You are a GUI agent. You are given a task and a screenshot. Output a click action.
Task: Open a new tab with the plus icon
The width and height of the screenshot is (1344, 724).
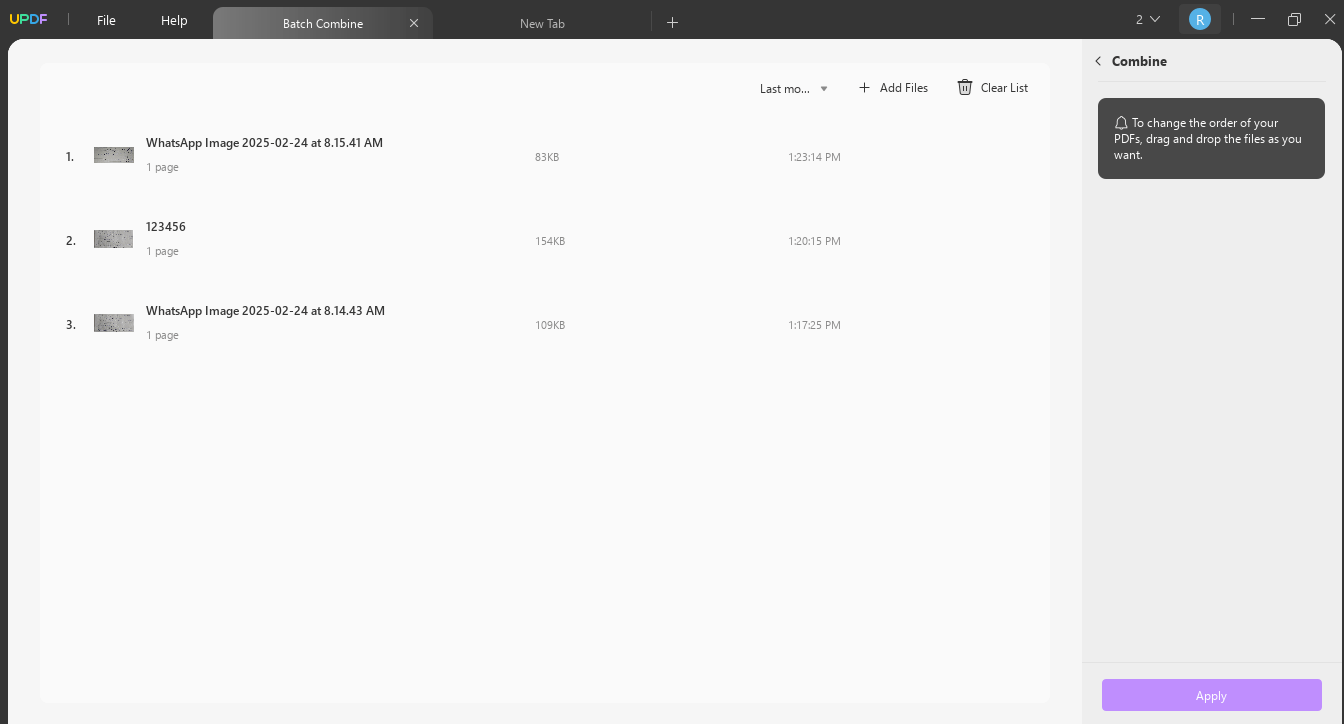click(672, 21)
